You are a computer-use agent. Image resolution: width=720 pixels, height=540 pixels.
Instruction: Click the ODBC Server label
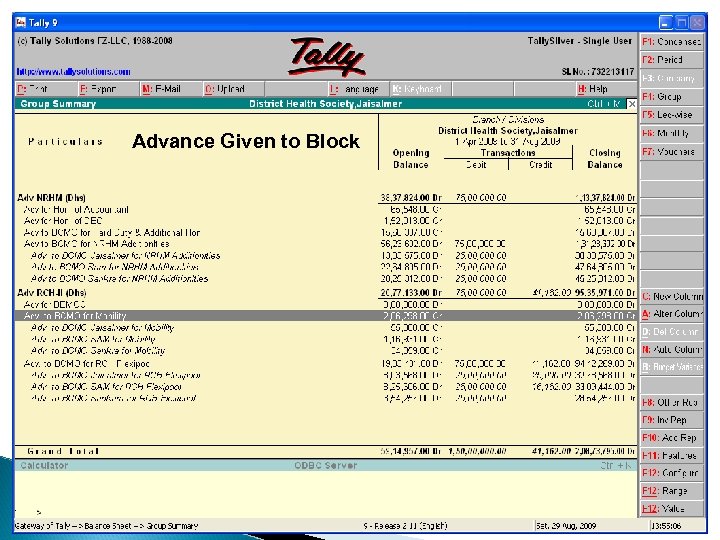(326, 465)
